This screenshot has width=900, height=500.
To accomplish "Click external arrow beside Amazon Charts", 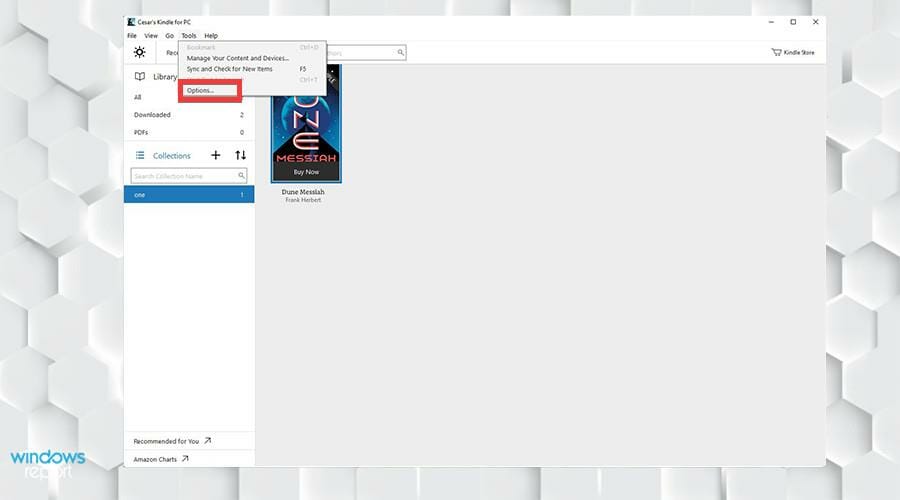I will (185, 459).
